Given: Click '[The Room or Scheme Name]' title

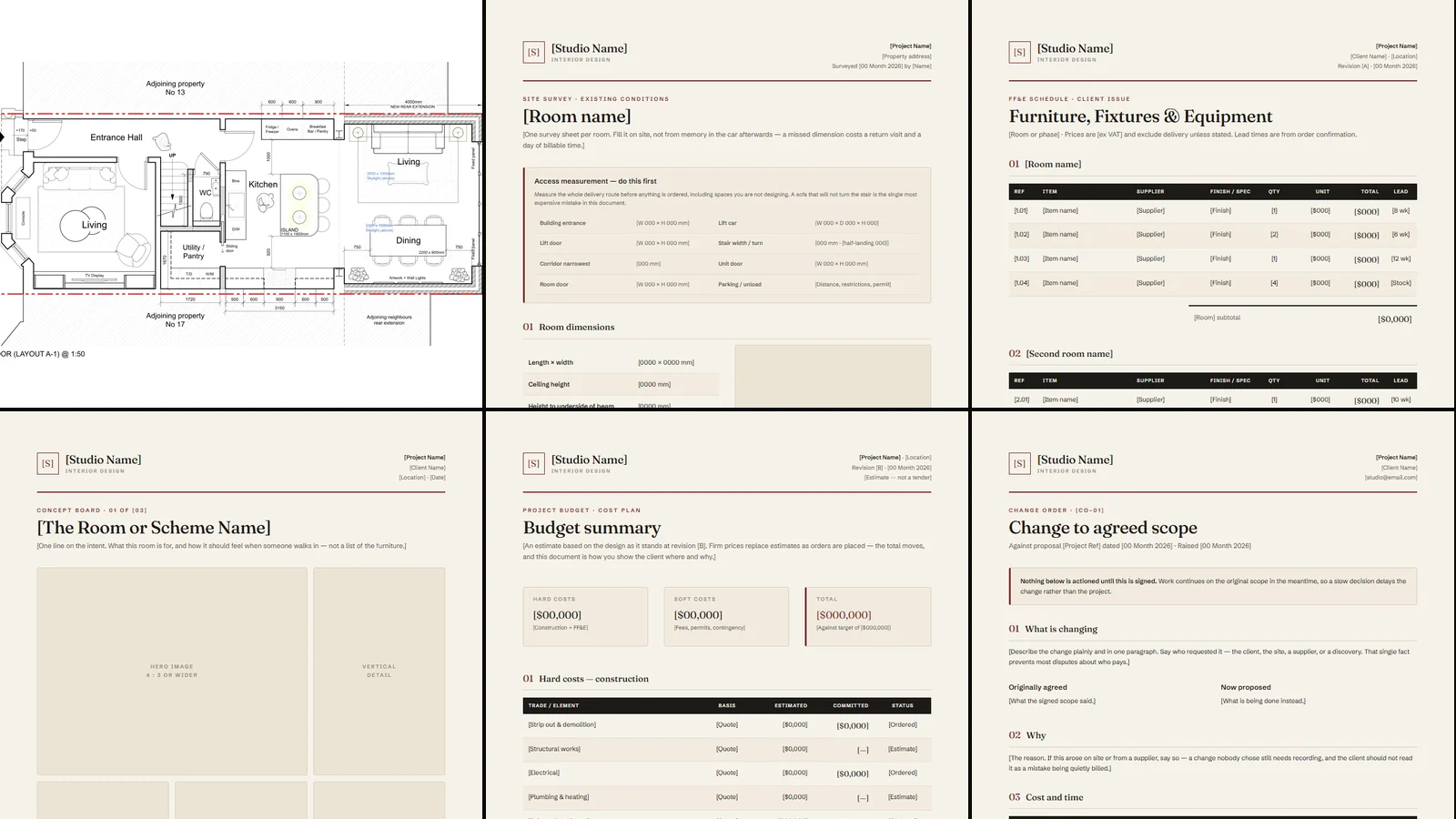Looking at the screenshot, I should click(154, 528).
